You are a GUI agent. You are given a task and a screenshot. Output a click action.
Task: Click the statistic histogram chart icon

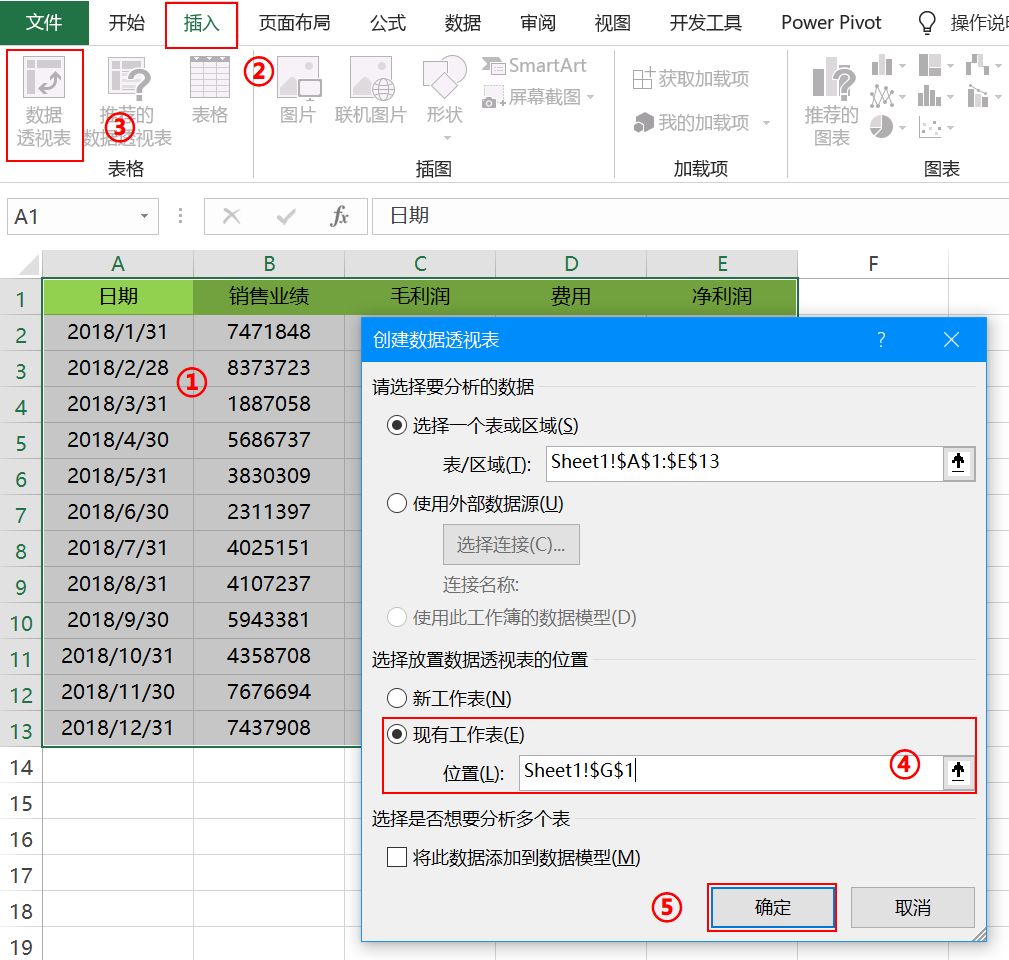(x=929, y=97)
